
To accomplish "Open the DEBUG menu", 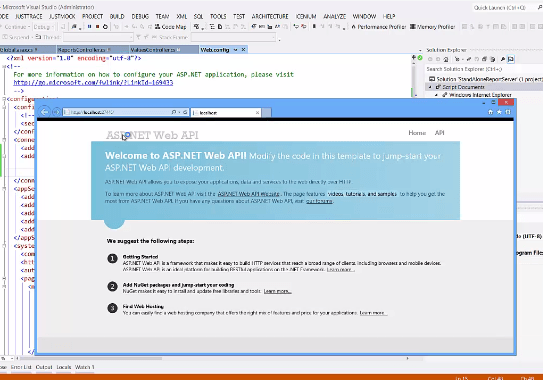I will tap(140, 16).
